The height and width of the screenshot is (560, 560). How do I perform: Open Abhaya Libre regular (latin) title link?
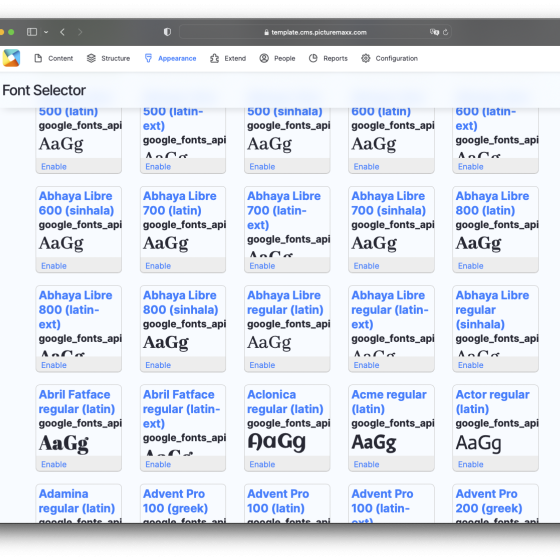[x=285, y=302]
